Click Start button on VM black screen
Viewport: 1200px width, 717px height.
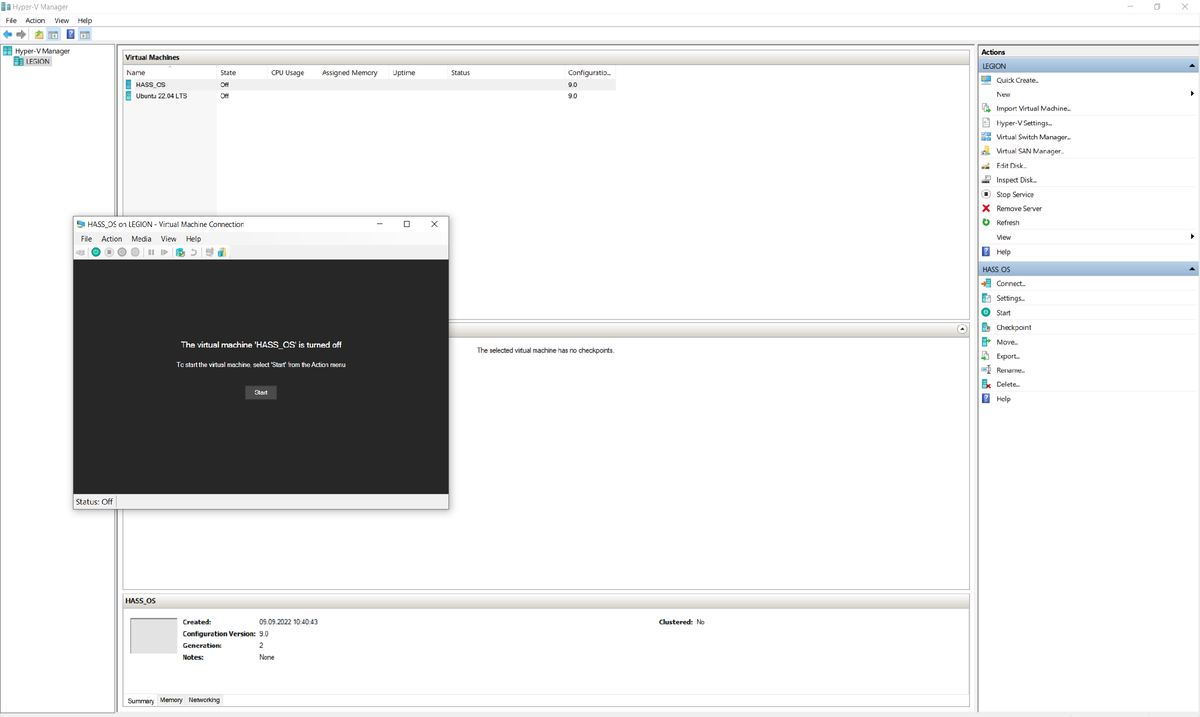(261, 393)
